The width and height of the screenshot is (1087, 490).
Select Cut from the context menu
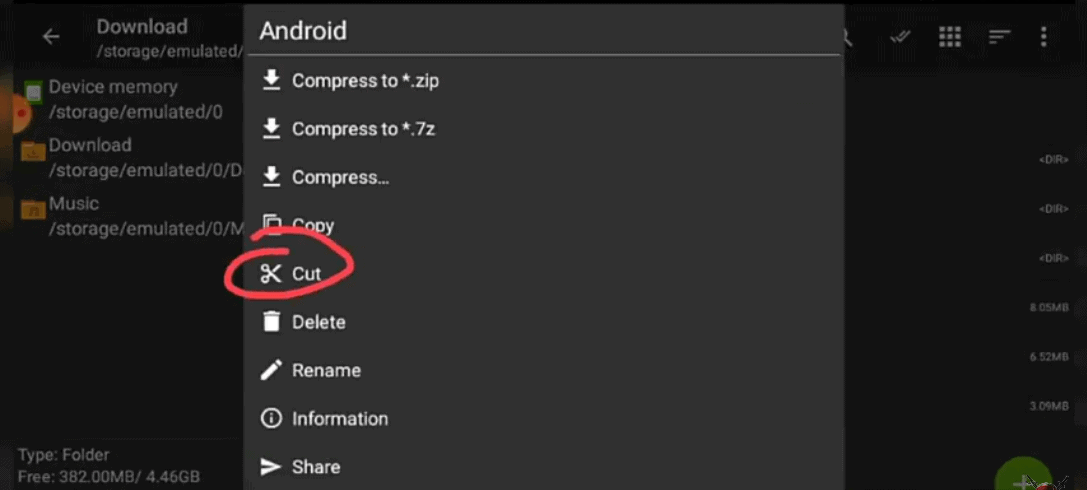coord(544,274)
